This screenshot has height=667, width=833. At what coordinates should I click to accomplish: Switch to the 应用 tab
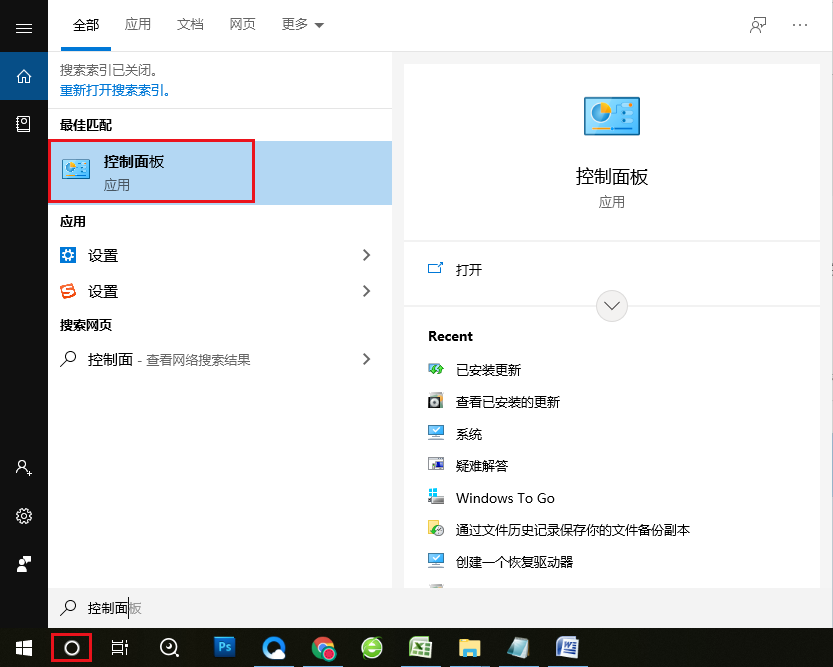138,24
